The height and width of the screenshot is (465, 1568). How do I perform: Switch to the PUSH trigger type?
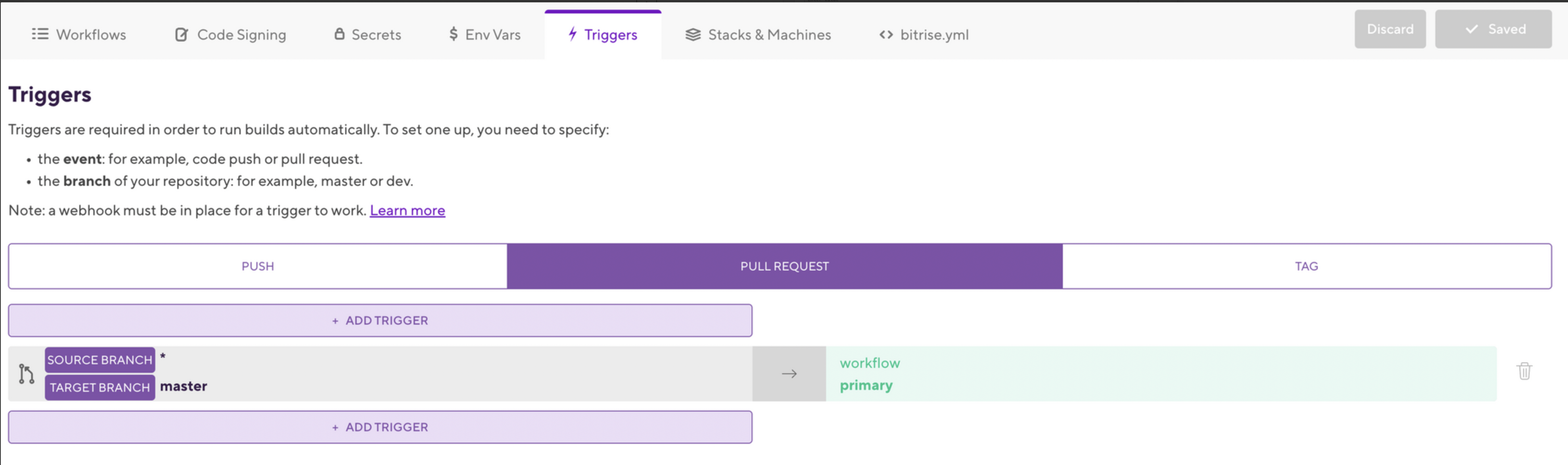coord(258,266)
